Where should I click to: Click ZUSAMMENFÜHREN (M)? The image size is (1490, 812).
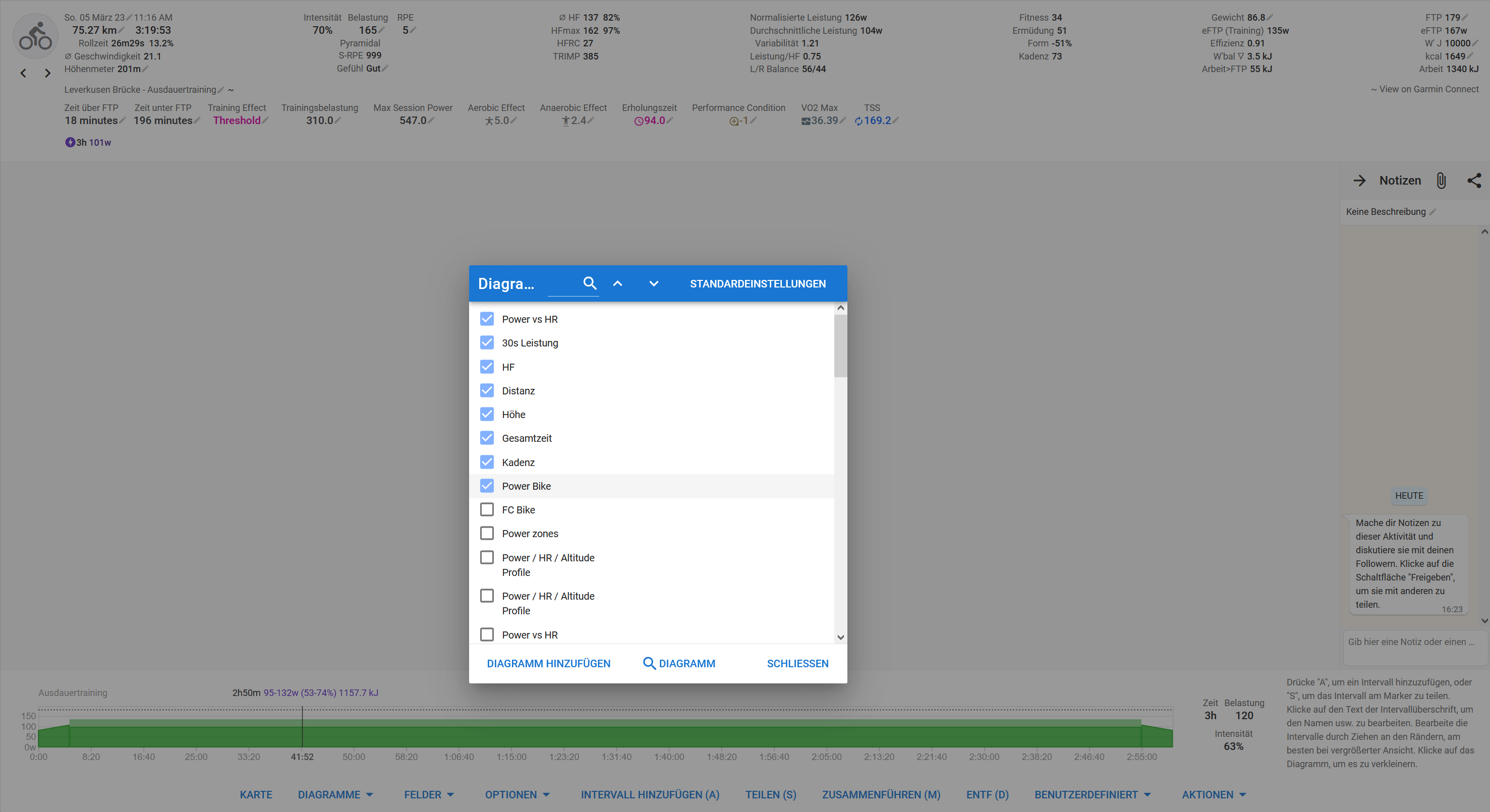881,795
